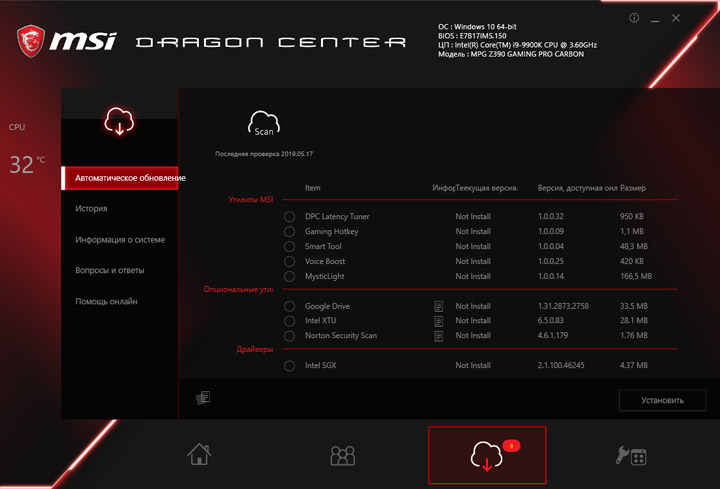Click the Norton Security Scan item name

click(341, 336)
